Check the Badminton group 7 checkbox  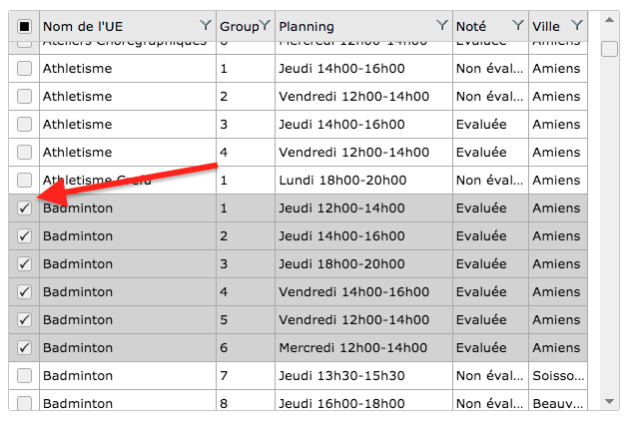[x=24, y=375]
